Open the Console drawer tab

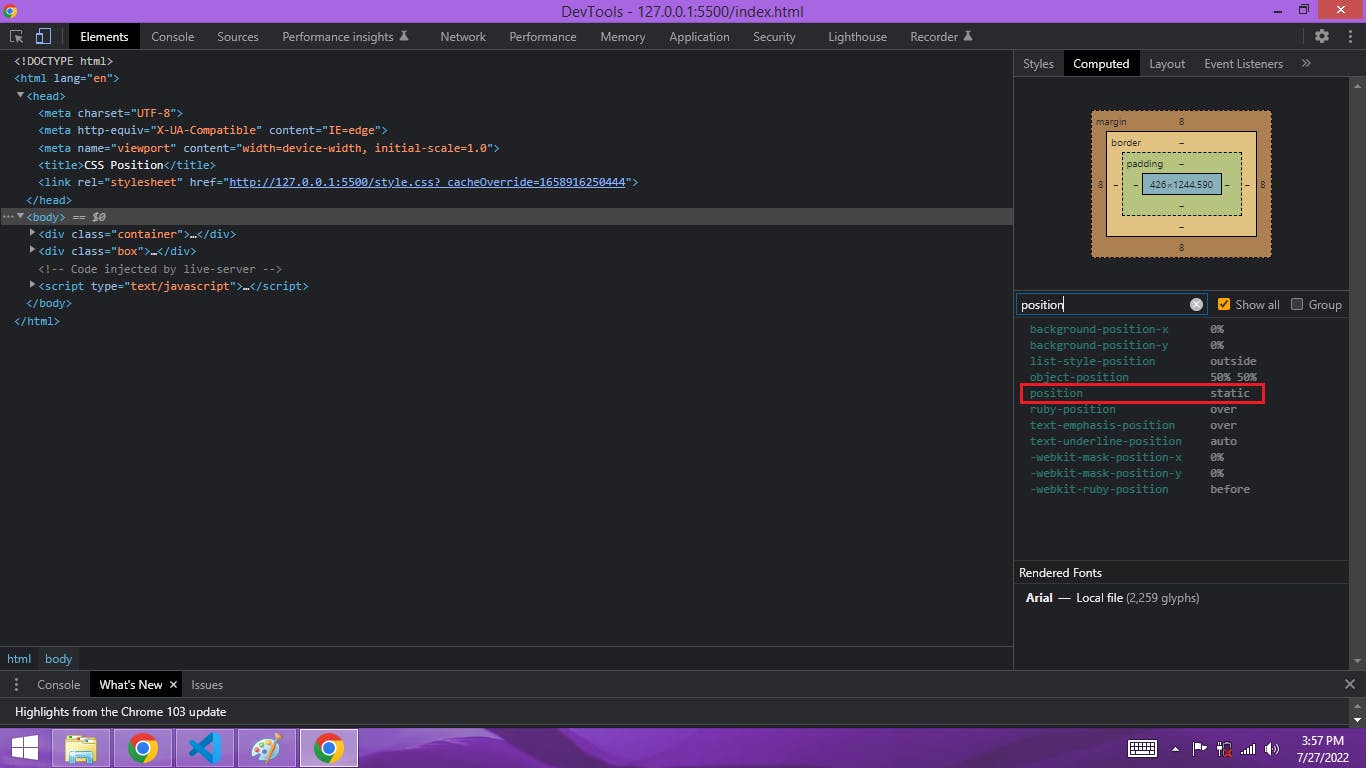(58, 685)
